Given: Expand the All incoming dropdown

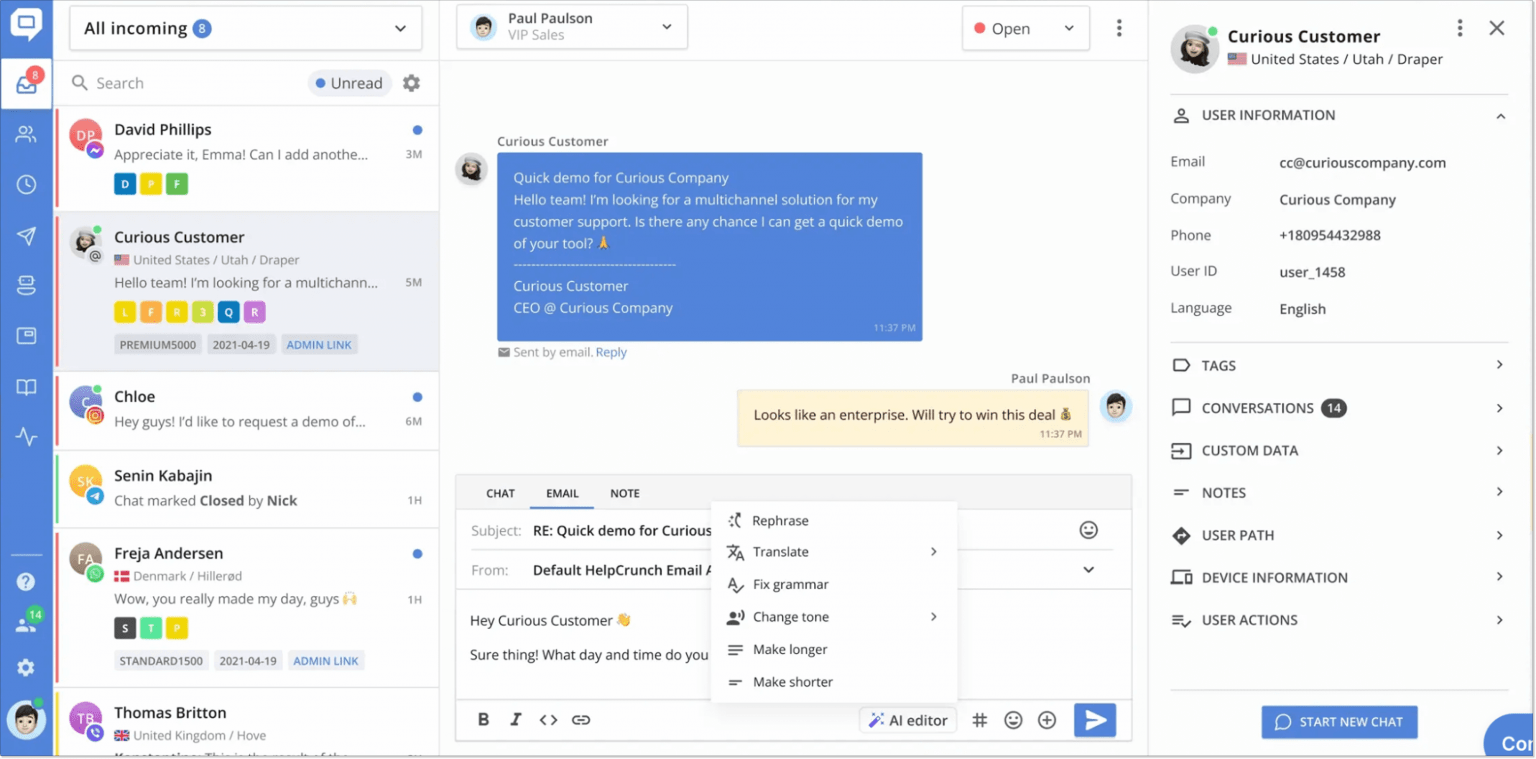Looking at the screenshot, I should (x=244, y=29).
